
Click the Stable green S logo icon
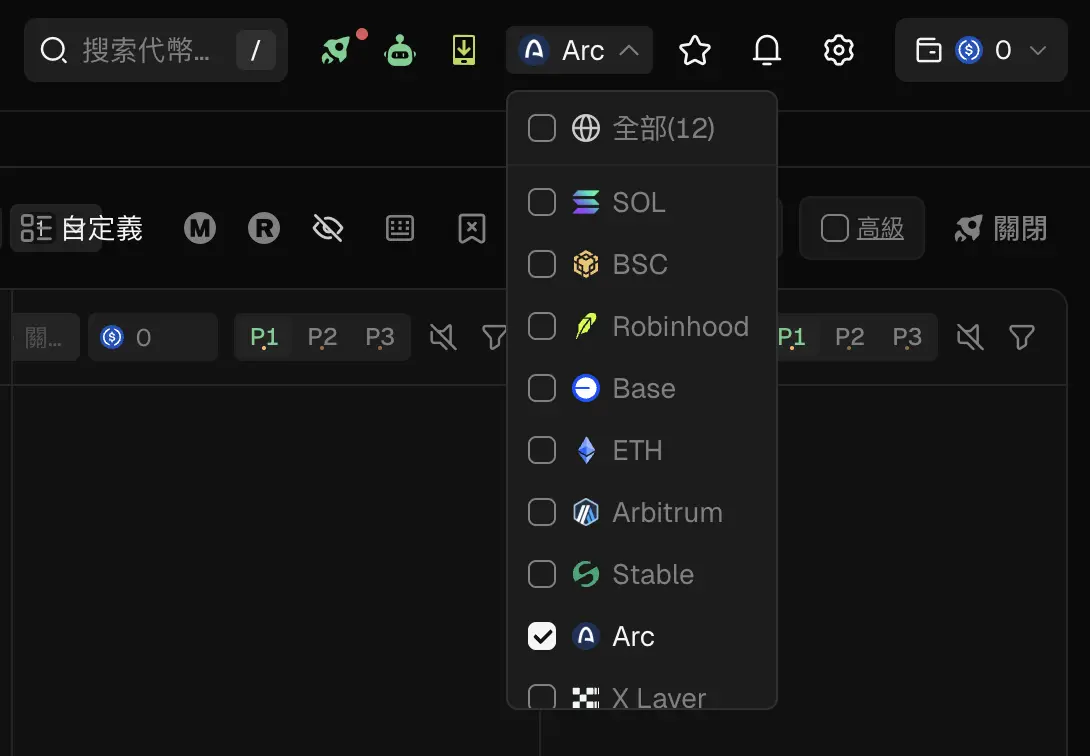[x=585, y=574]
